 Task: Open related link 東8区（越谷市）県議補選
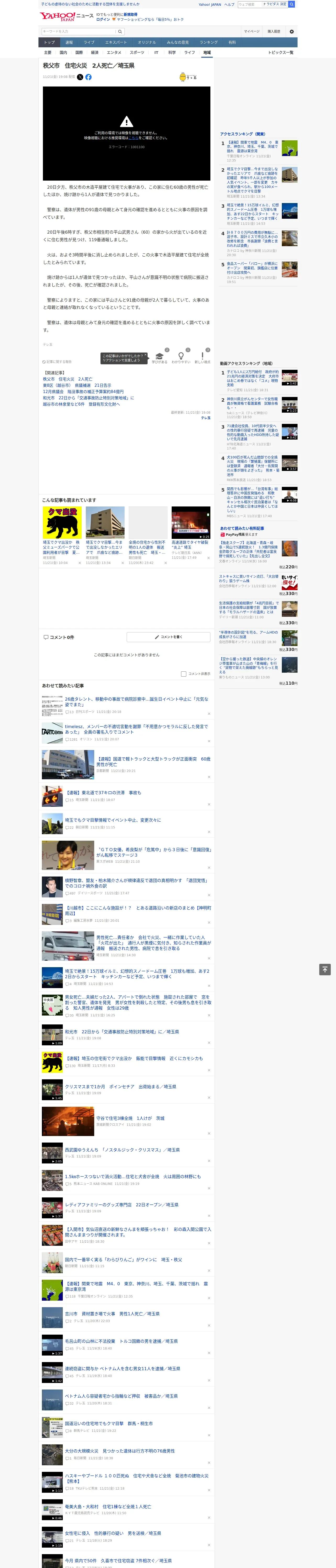tap(77, 385)
